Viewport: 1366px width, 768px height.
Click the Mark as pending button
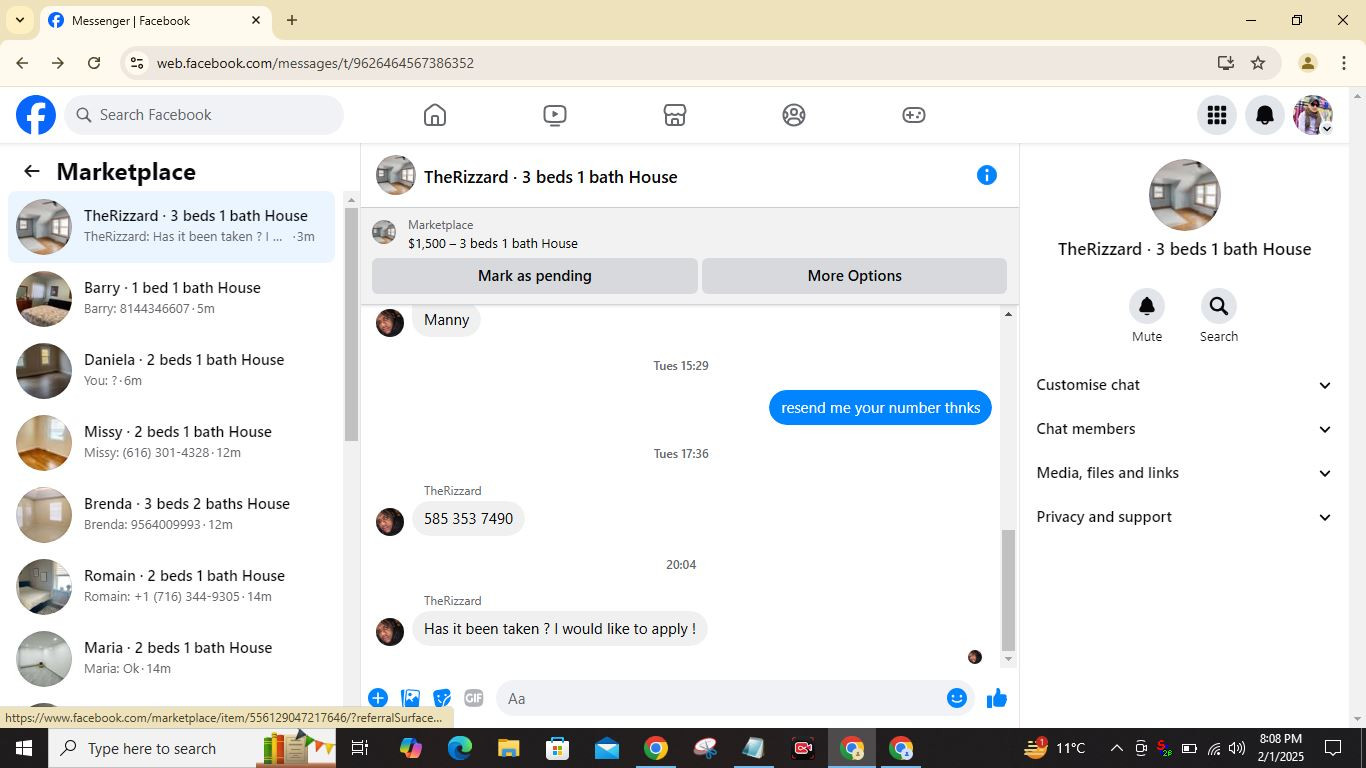[x=535, y=276]
